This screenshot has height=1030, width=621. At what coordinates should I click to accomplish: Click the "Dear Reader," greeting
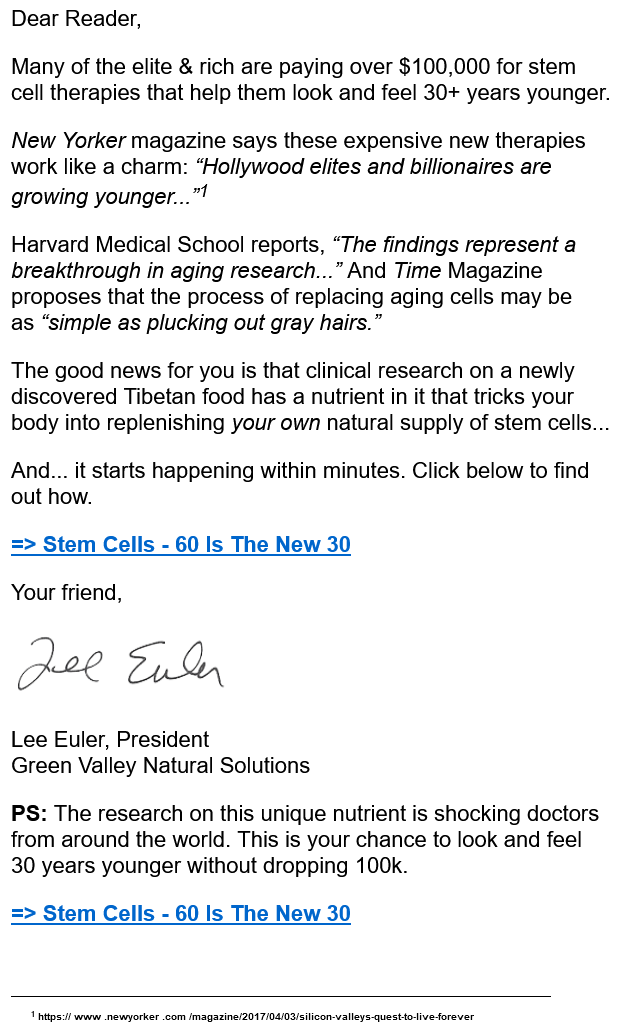(76, 19)
